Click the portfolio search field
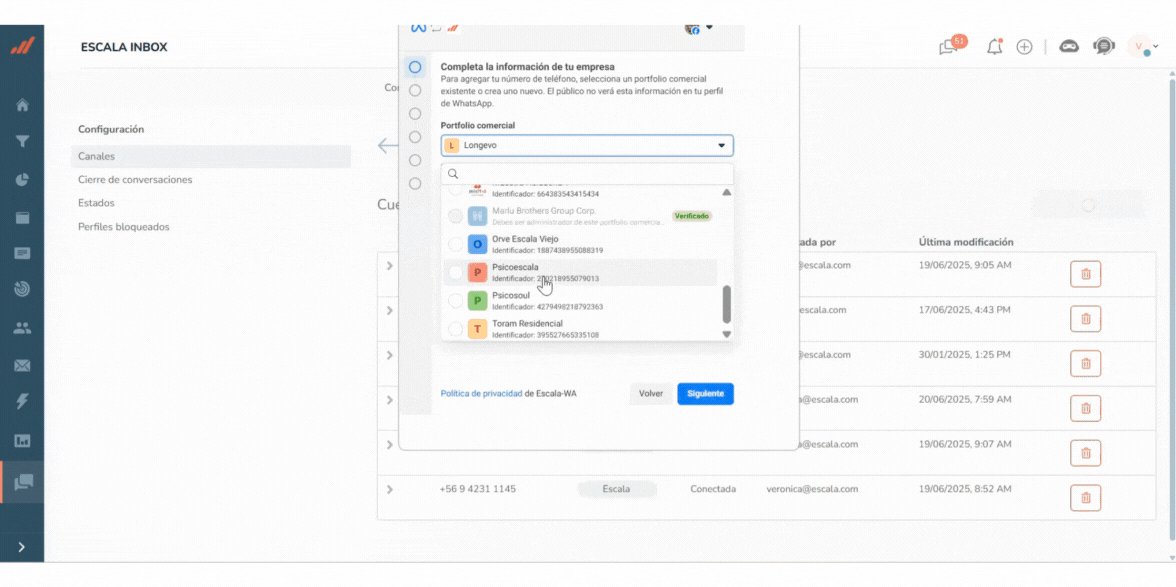 tap(587, 174)
